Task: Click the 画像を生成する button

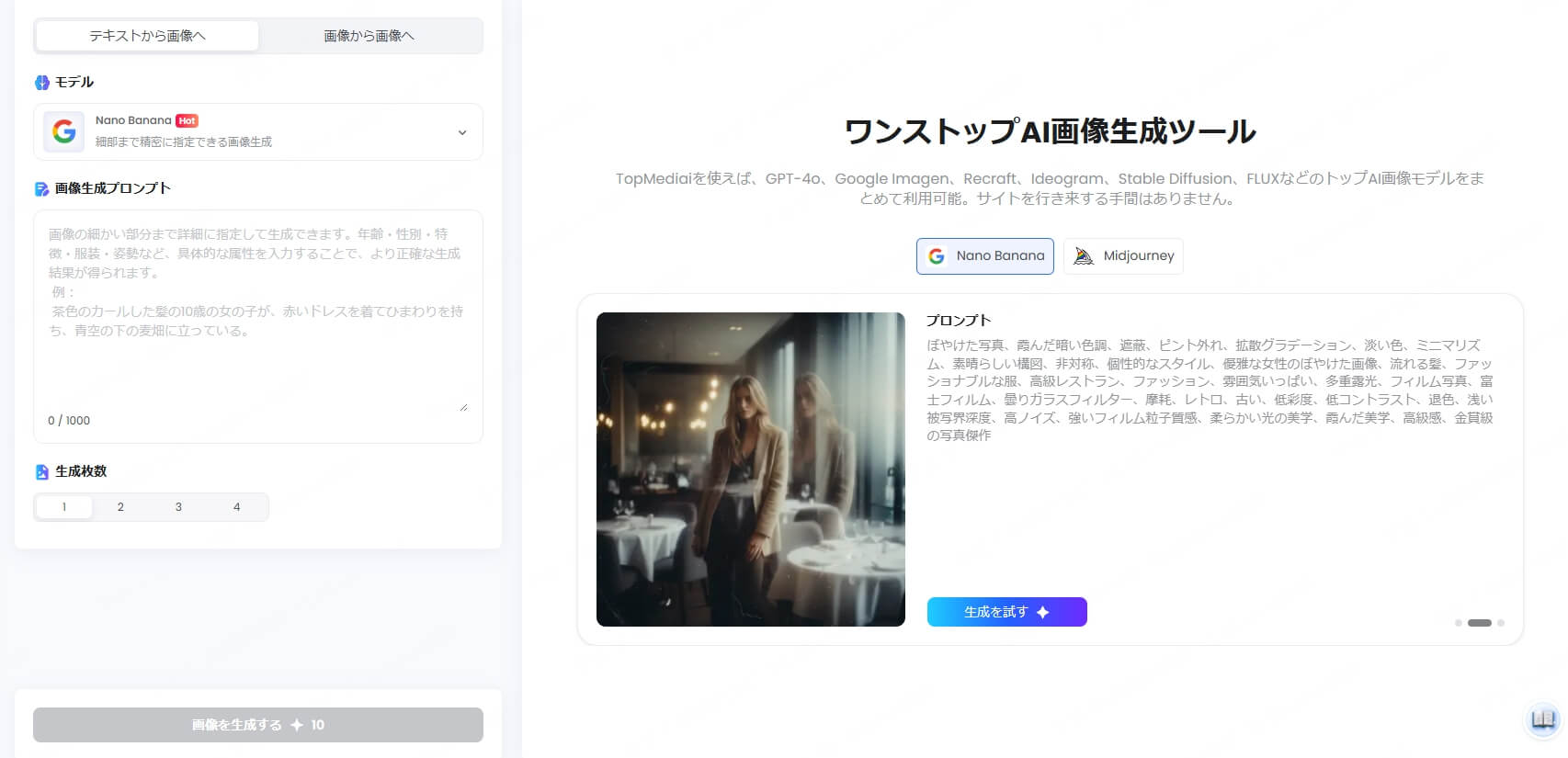Action: (x=258, y=725)
